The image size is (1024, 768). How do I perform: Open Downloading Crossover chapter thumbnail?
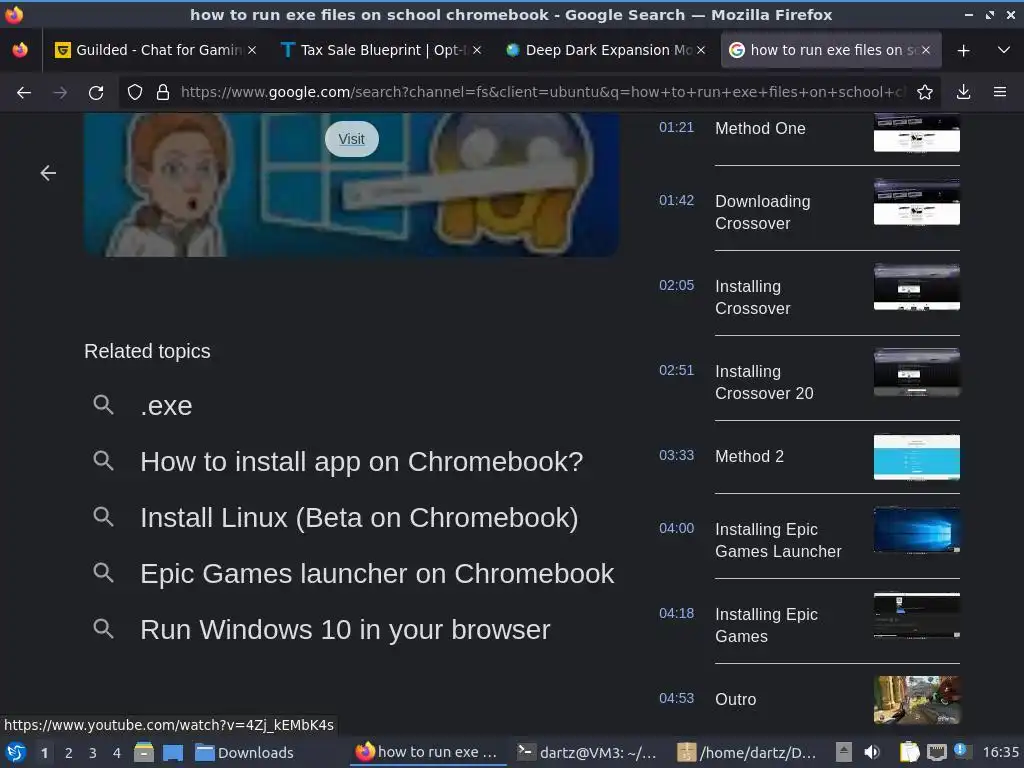917,202
